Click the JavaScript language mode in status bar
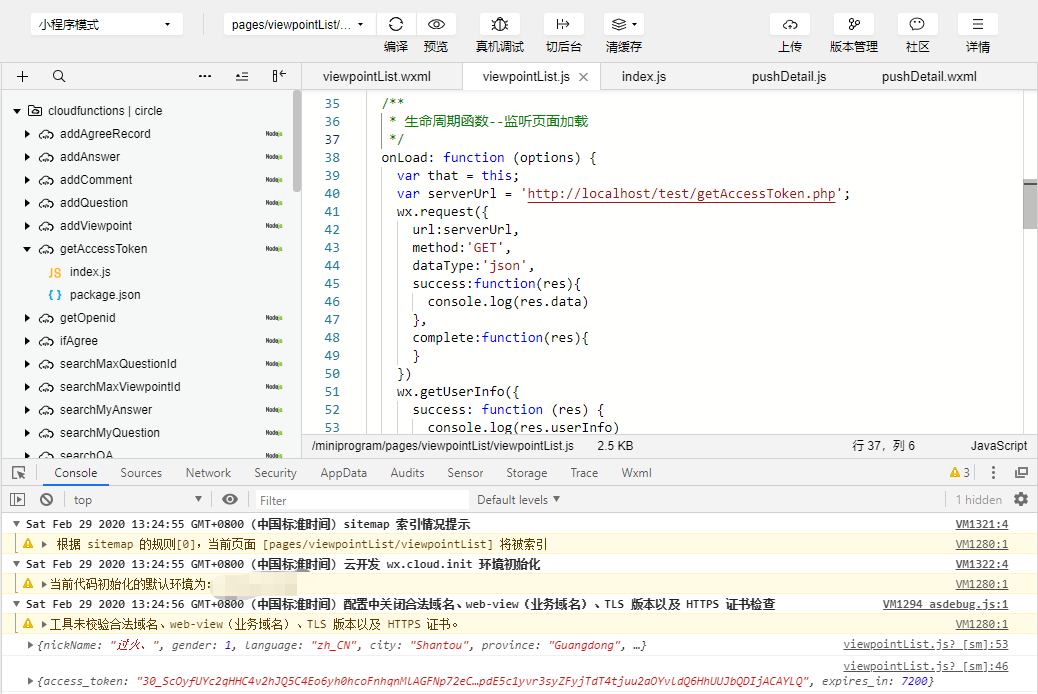 point(998,446)
